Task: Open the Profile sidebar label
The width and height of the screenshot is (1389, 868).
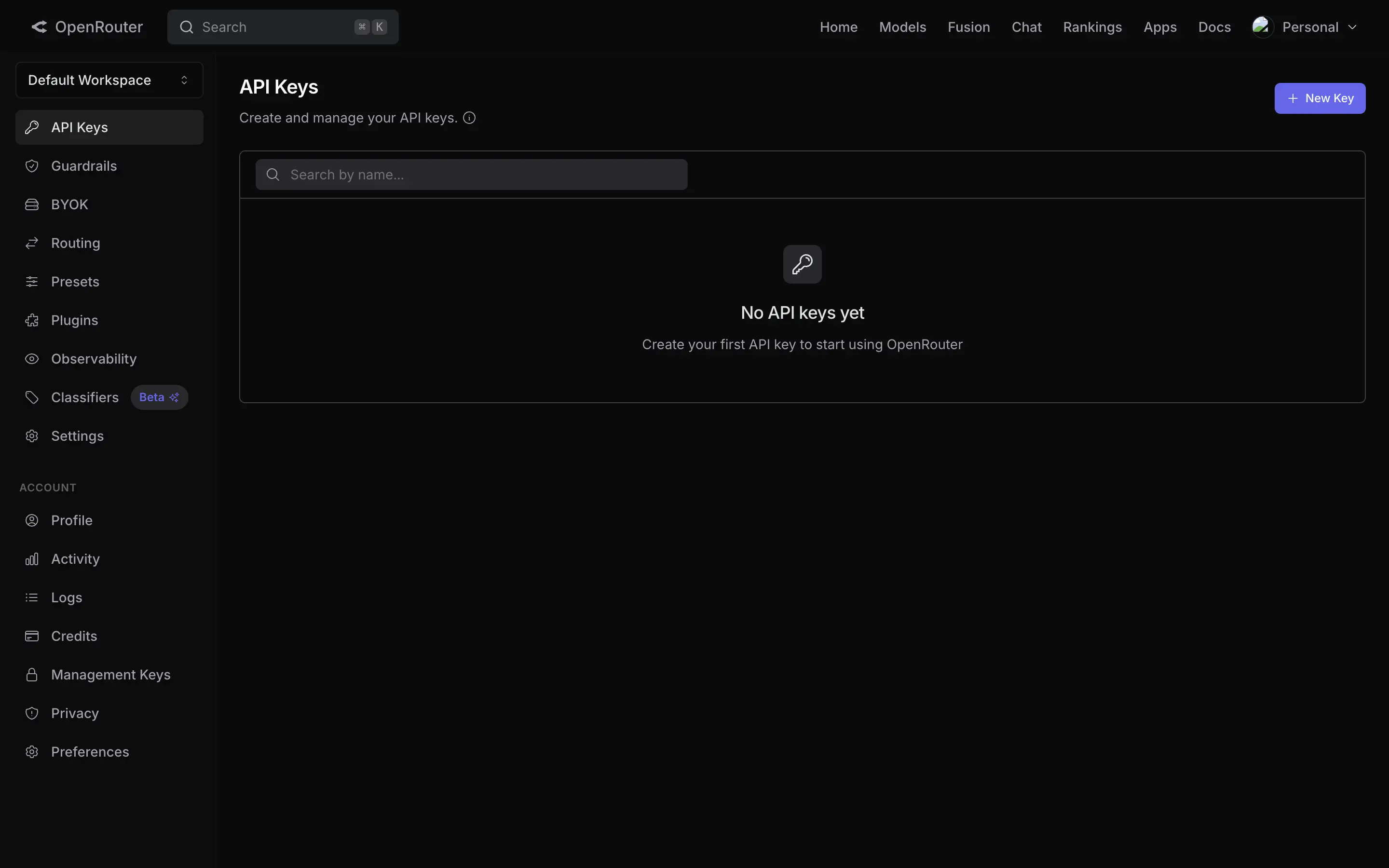Action: click(x=72, y=520)
